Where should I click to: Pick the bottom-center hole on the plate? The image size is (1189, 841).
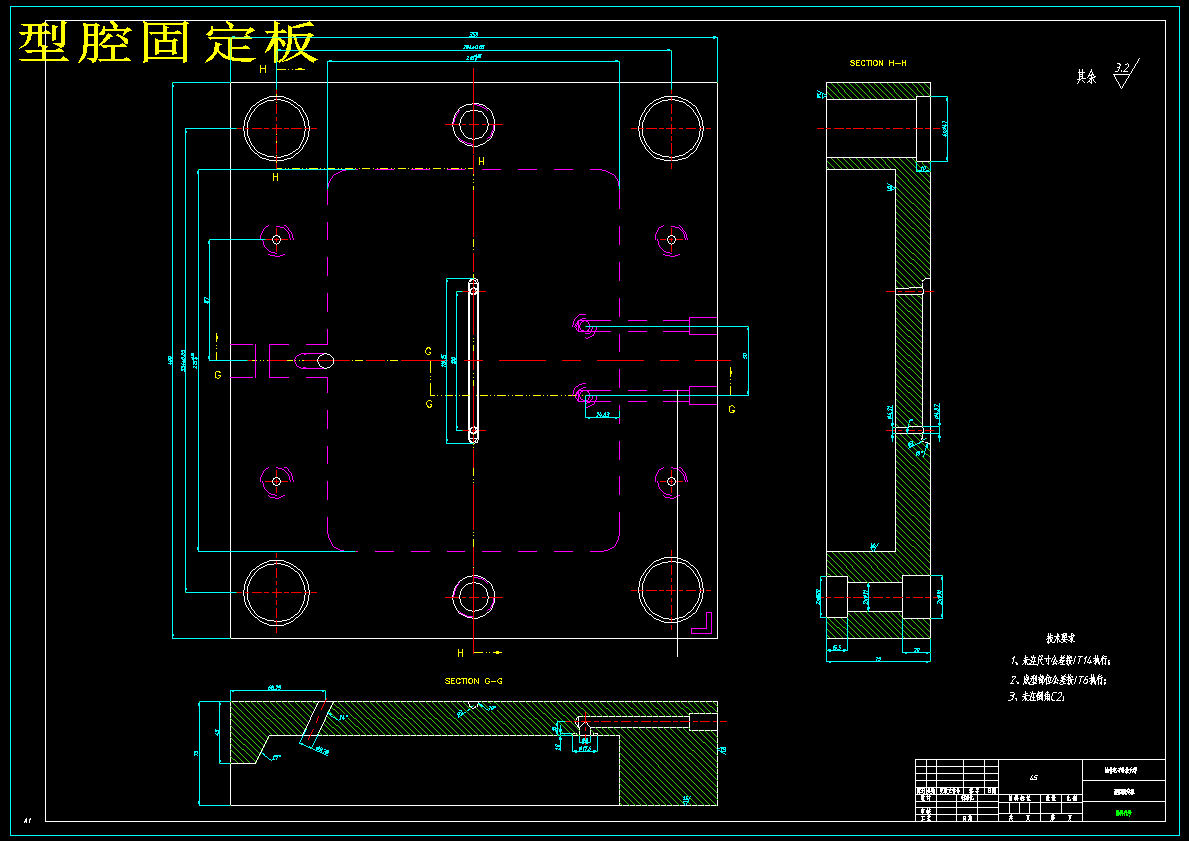coord(474,596)
